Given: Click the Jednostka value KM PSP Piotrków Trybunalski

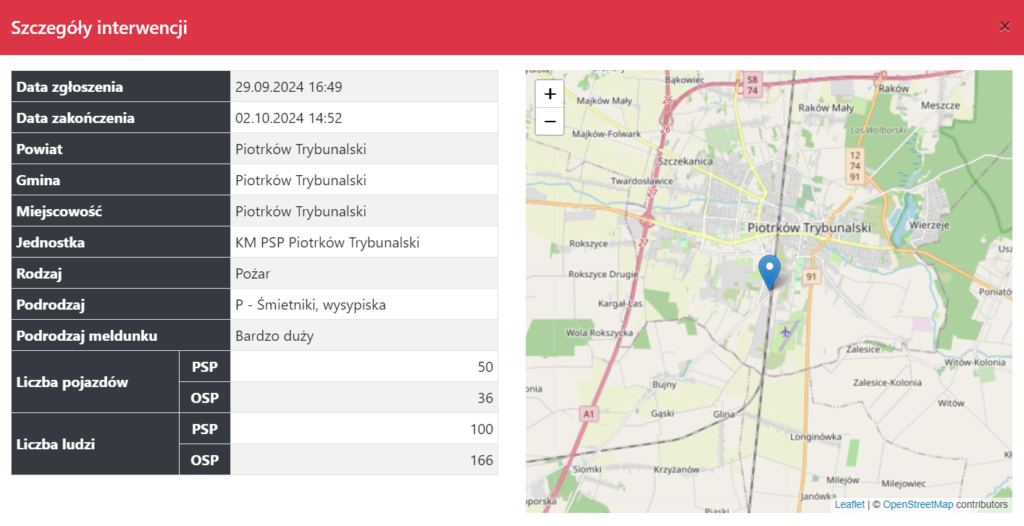Looking at the screenshot, I should pyautogui.click(x=327, y=243).
